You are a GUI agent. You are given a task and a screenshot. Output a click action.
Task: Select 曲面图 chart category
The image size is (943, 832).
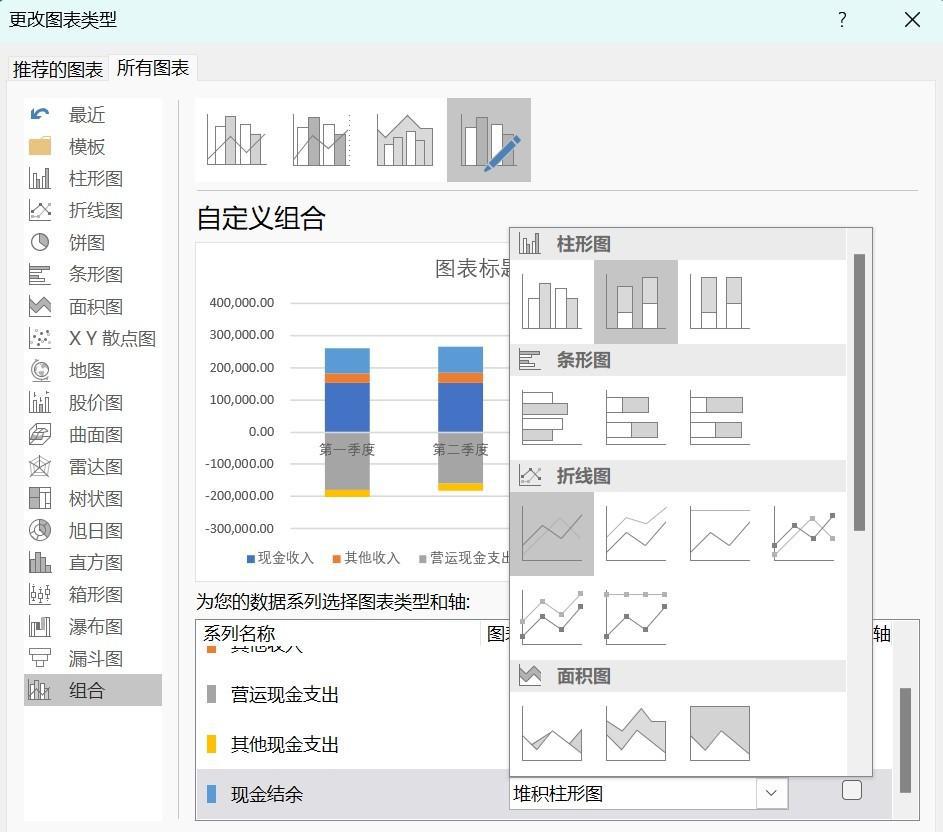coord(93,434)
